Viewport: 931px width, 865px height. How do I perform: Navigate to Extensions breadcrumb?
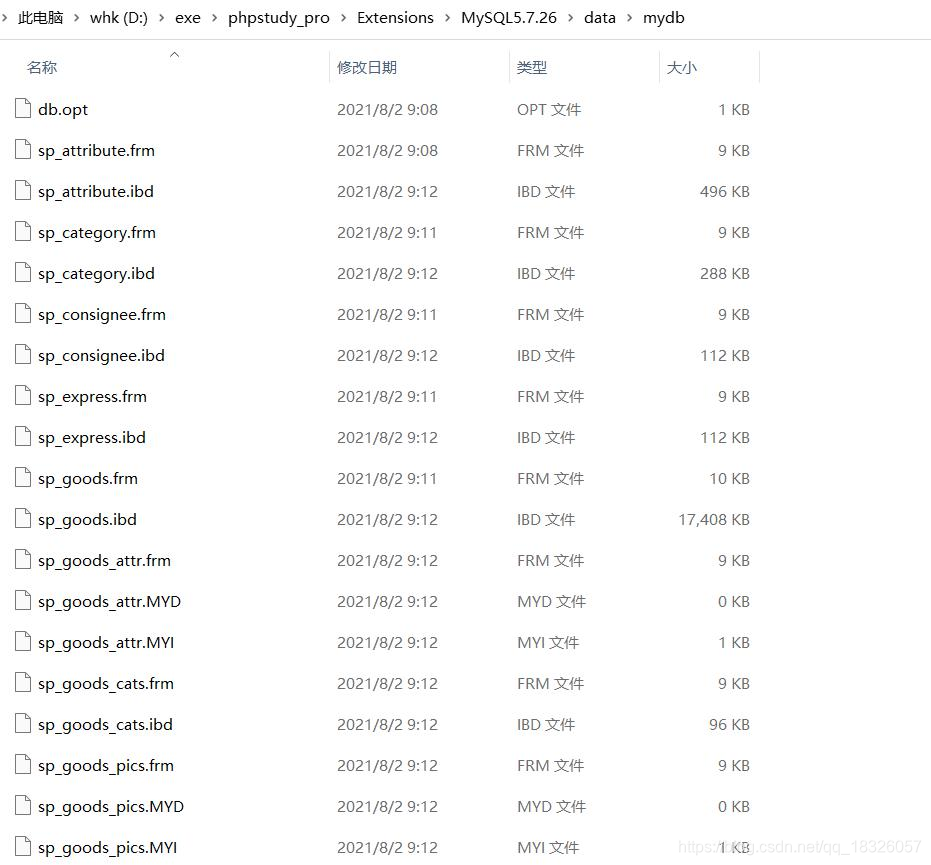(395, 18)
